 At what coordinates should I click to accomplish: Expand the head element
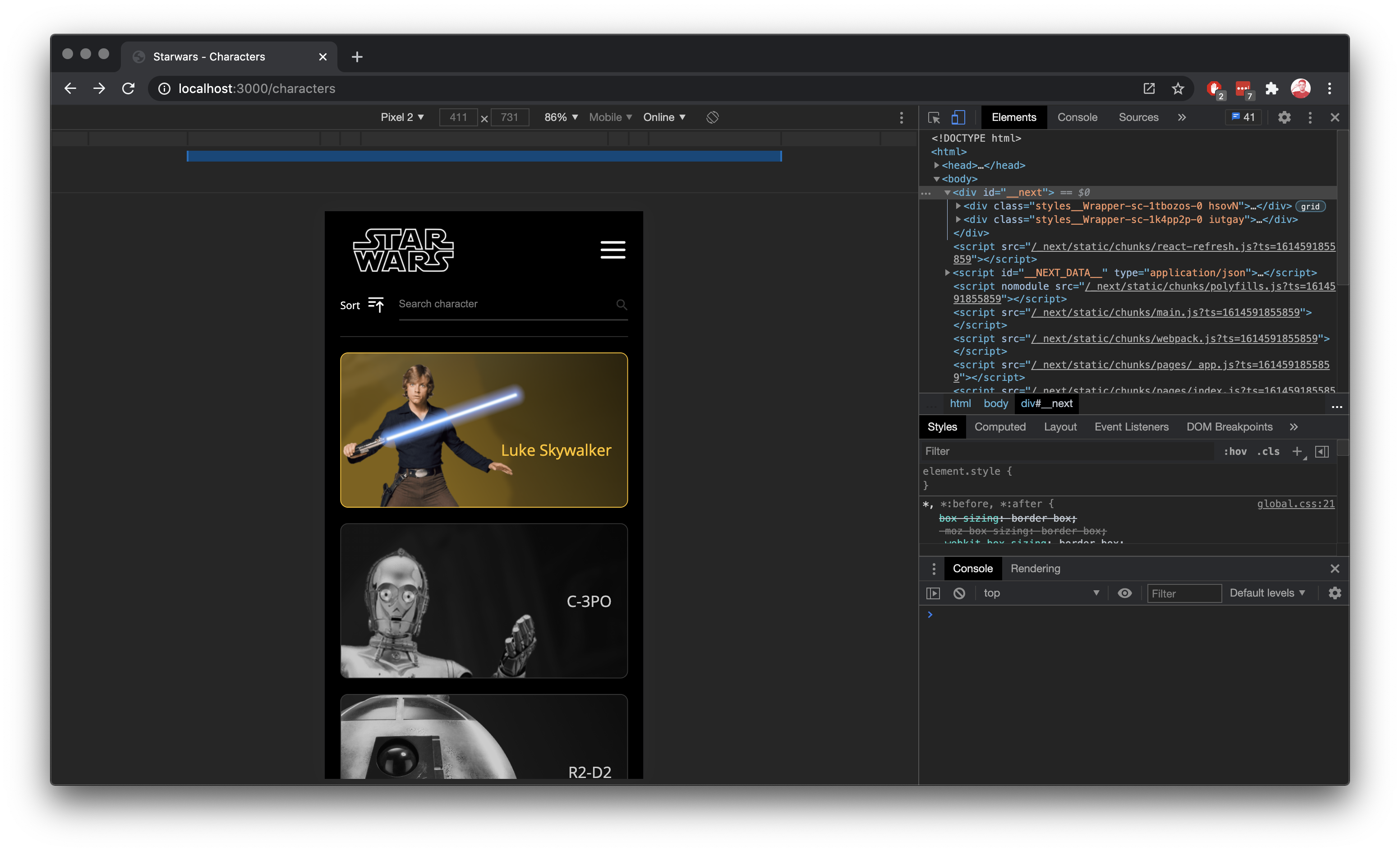coord(936,166)
